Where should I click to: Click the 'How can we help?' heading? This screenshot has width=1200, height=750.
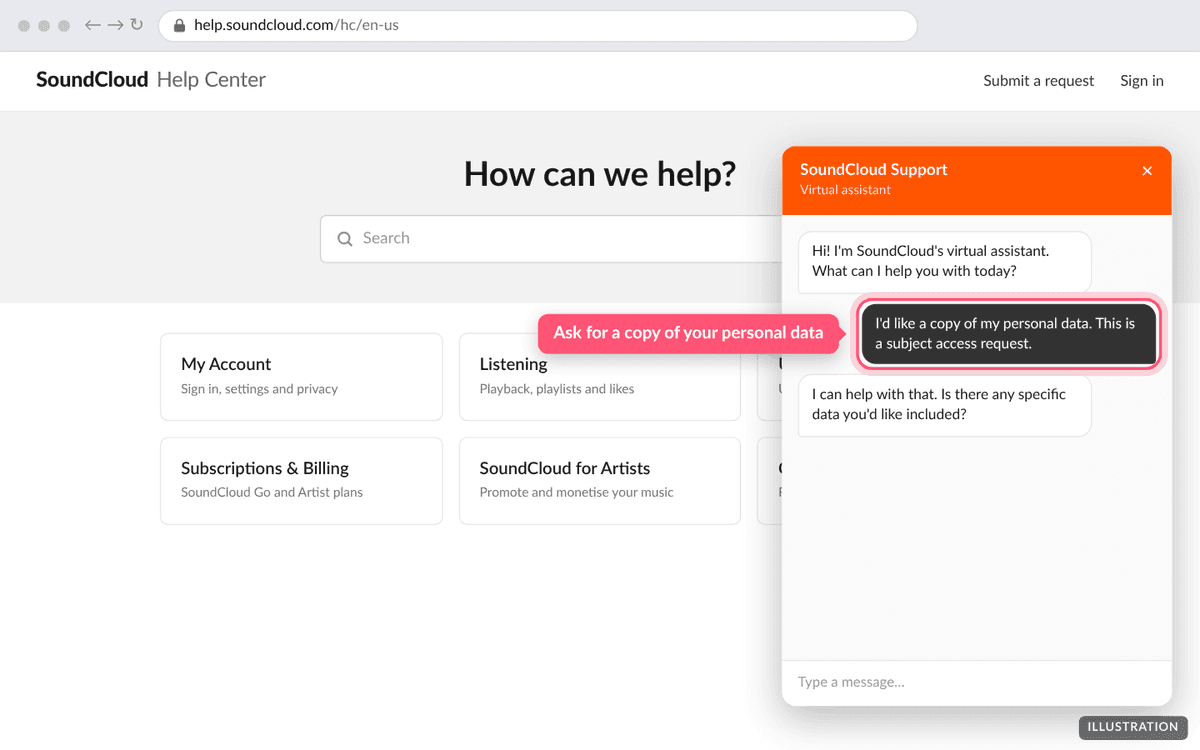tap(600, 174)
